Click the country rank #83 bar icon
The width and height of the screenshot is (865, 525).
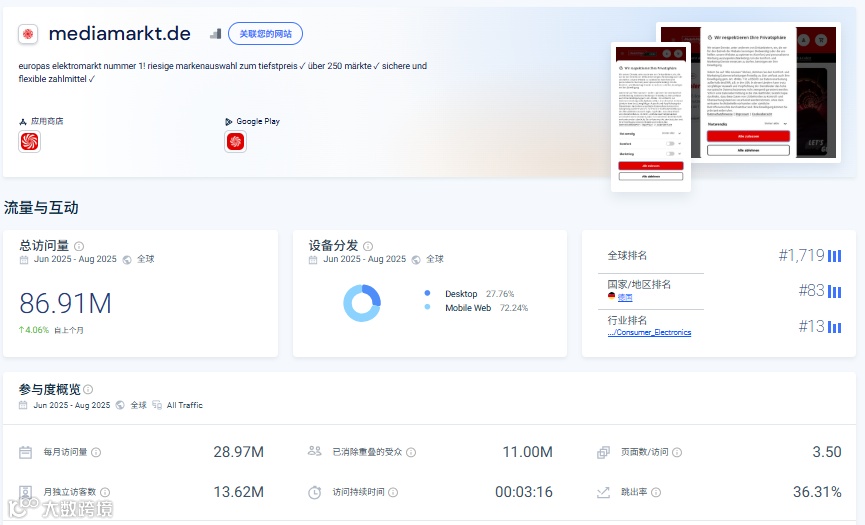[x=835, y=292]
